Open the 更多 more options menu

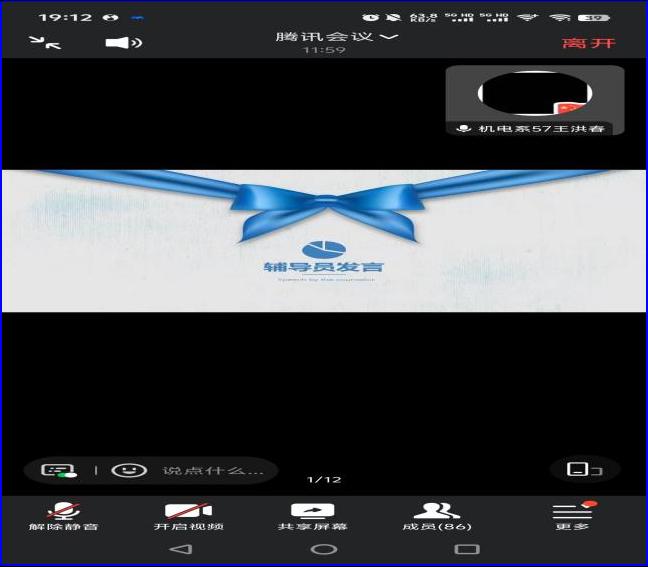click(572, 516)
